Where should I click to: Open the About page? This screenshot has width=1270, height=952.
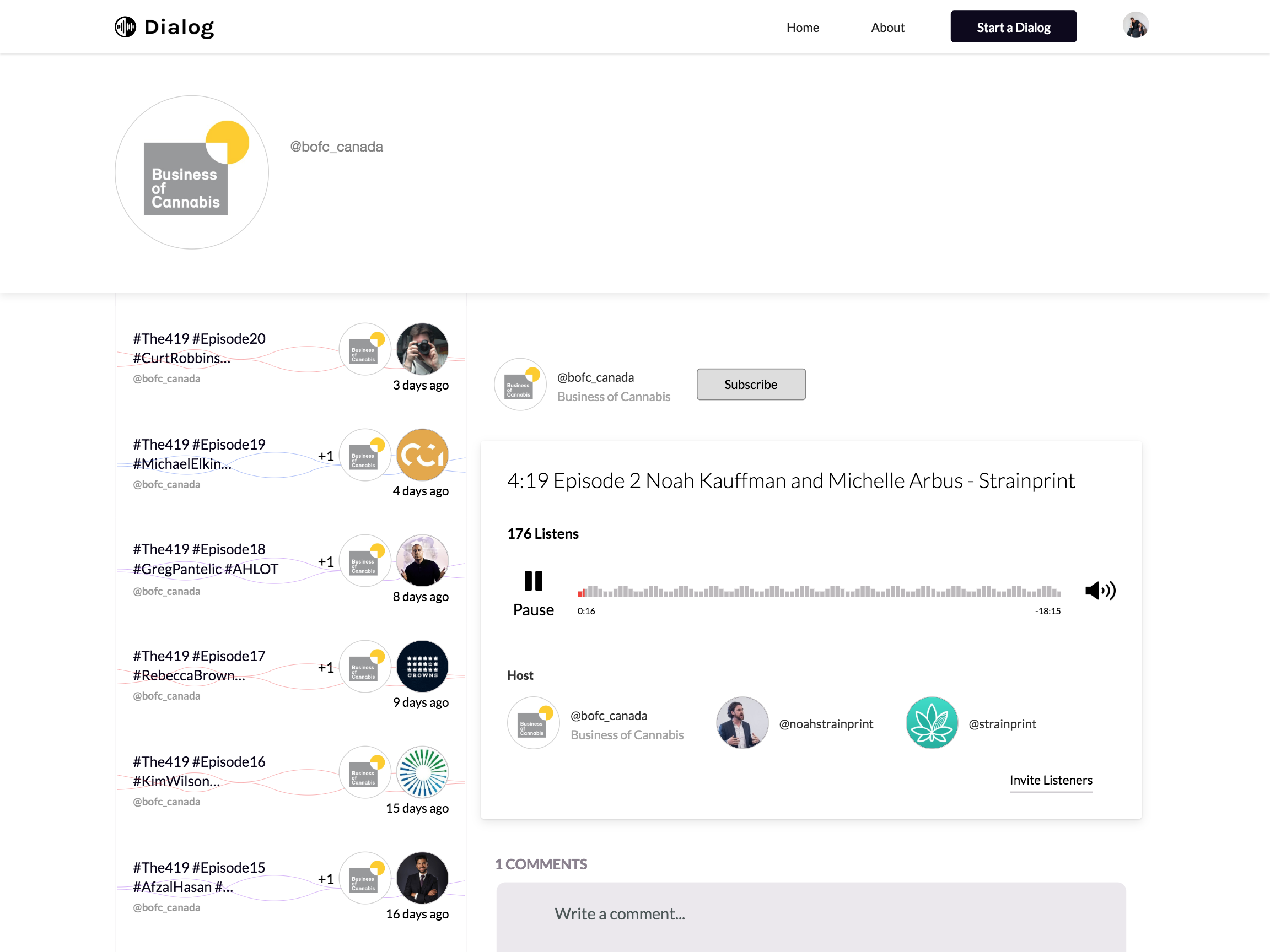pos(887,28)
